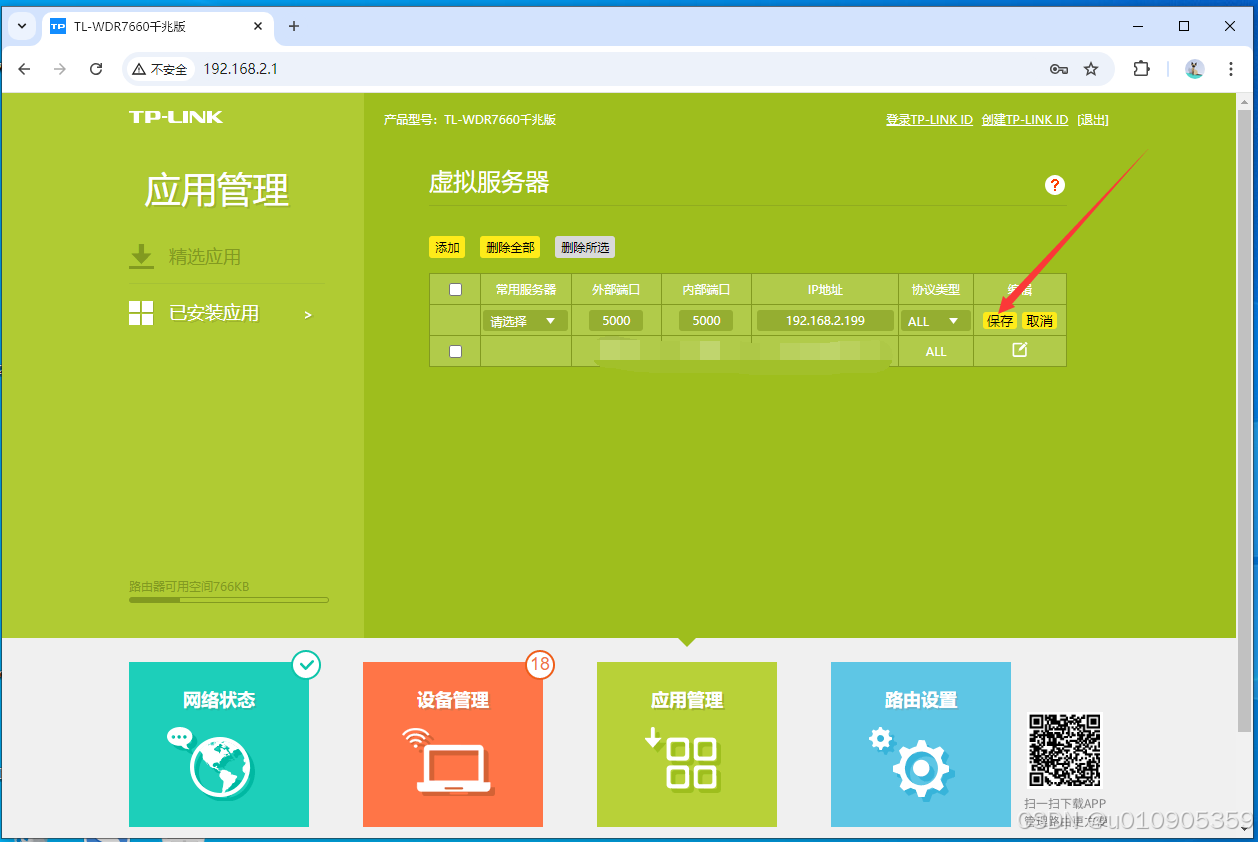1258x842 pixels.
Task: Select the 应用管理 panel in bottom navigation
Action: coord(686,744)
